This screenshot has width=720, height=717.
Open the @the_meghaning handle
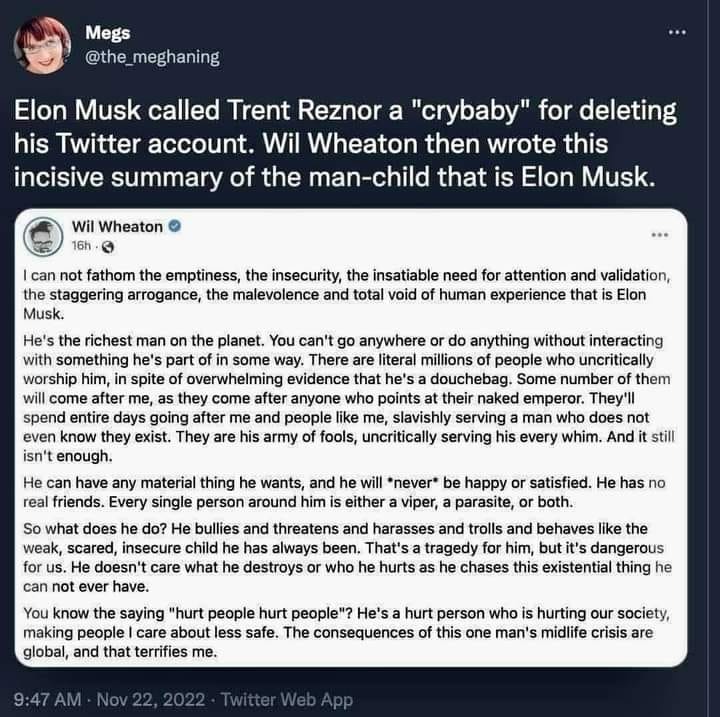(152, 57)
